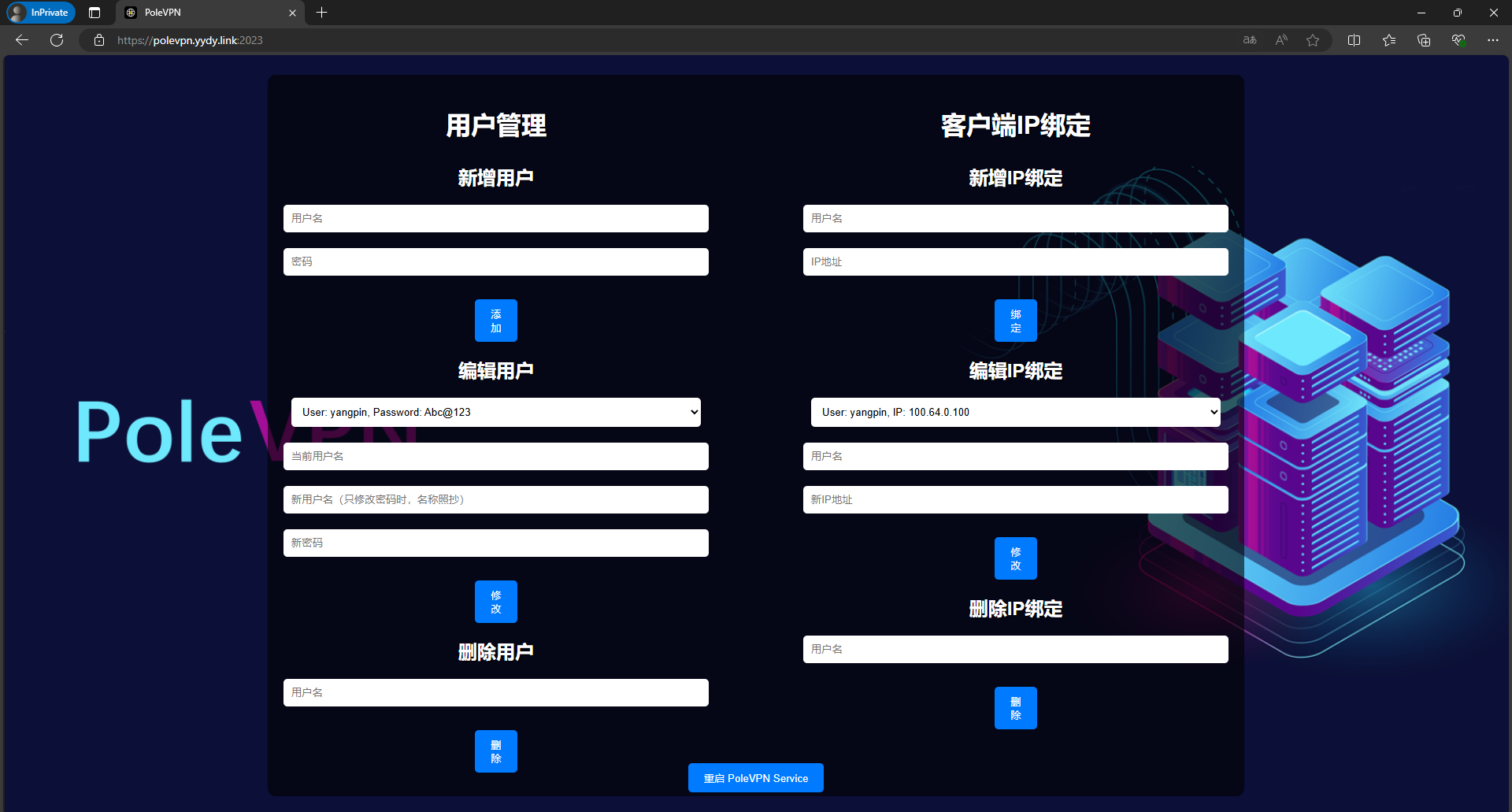The width and height of the screenshot is (1512, 812).
Task: Minimize the browser window
Action: 1421,13
